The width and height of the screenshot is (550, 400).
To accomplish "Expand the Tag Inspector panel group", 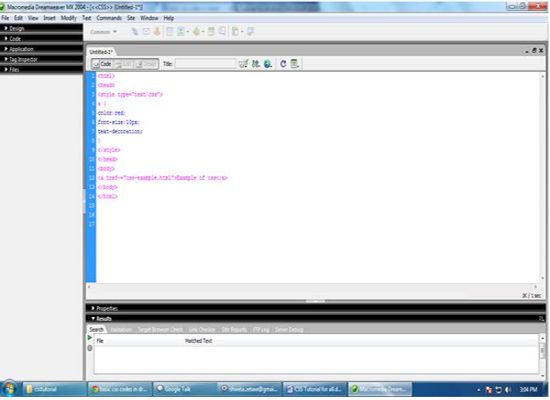I will pyautogui.click(x=41, y=59).
